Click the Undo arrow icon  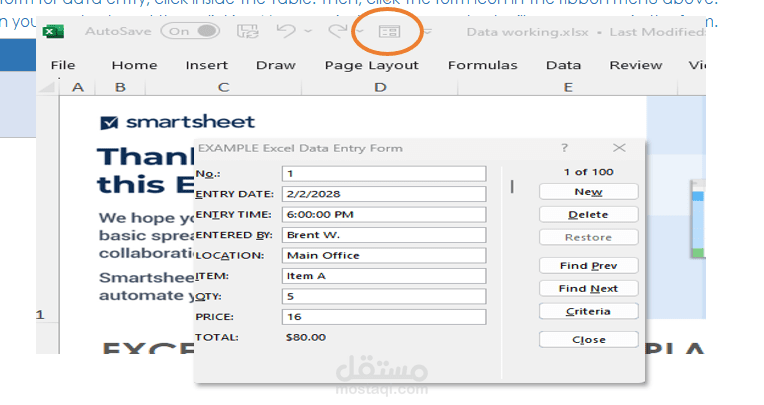point(286,31)
